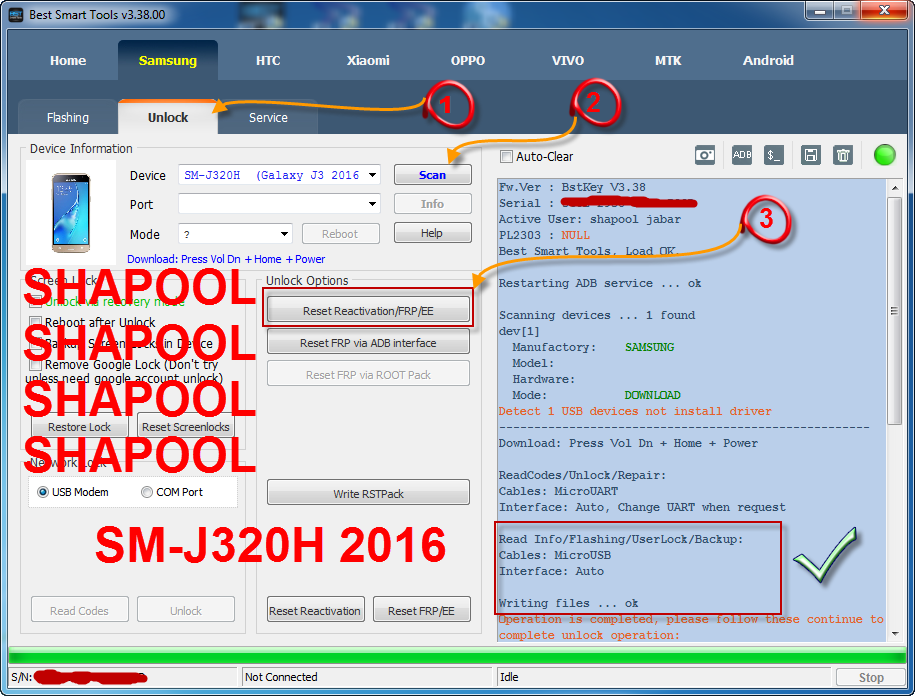Switch to the OPPO tab

(467, 60)
